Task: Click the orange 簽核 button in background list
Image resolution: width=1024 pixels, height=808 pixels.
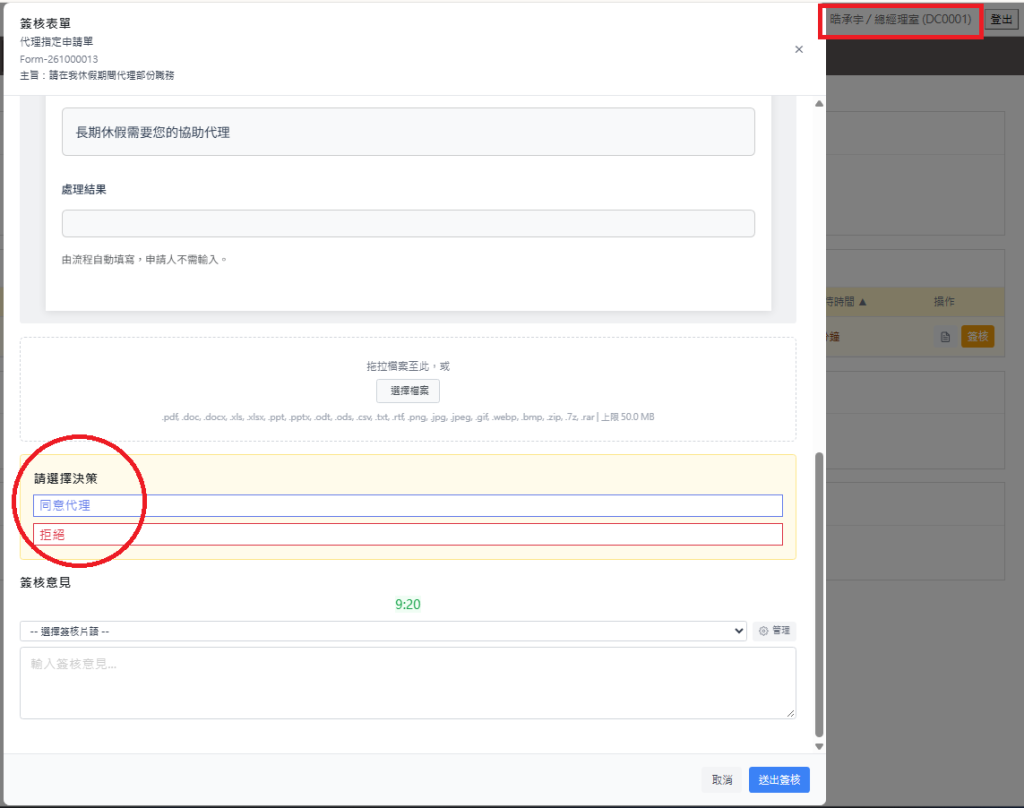Action: [x=978, y=336]
